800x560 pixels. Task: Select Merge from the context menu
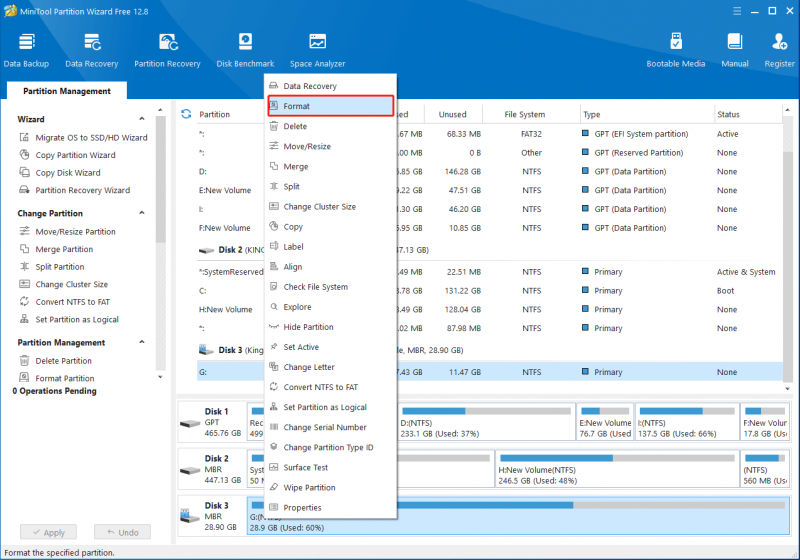point(331,166)
